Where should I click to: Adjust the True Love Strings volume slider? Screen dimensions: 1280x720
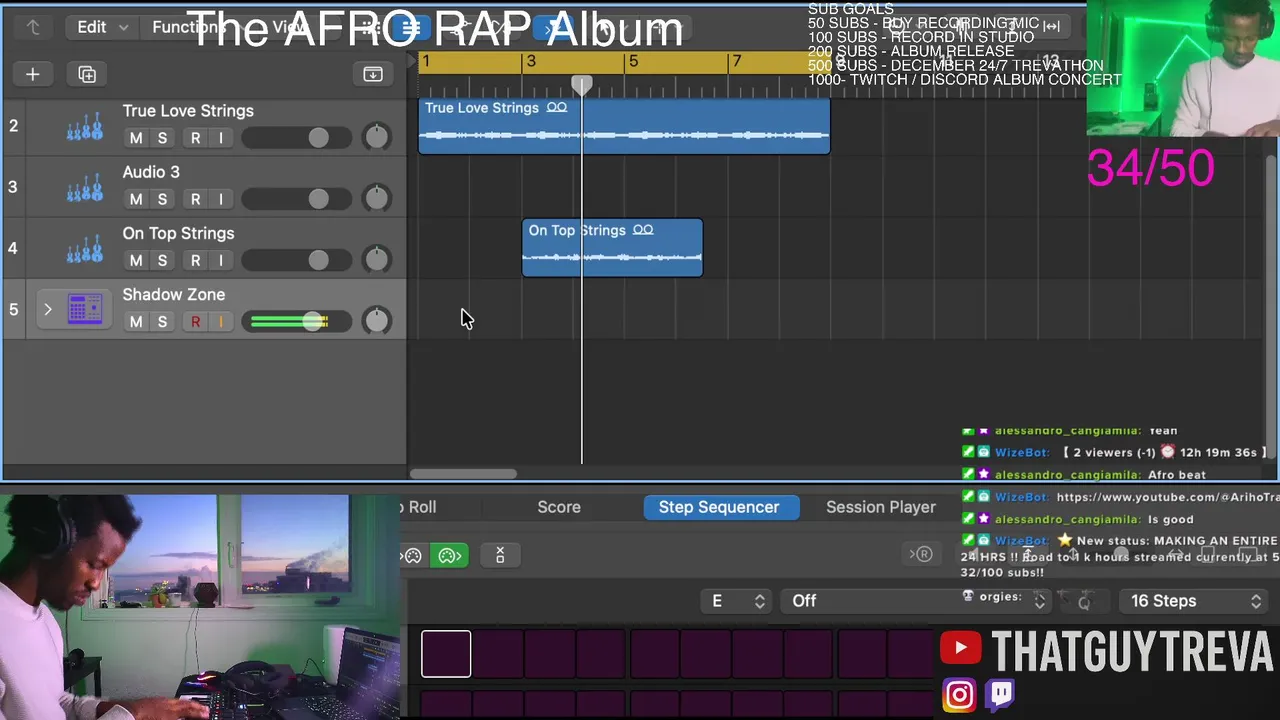pyautogui.click(x=296, y=138)
